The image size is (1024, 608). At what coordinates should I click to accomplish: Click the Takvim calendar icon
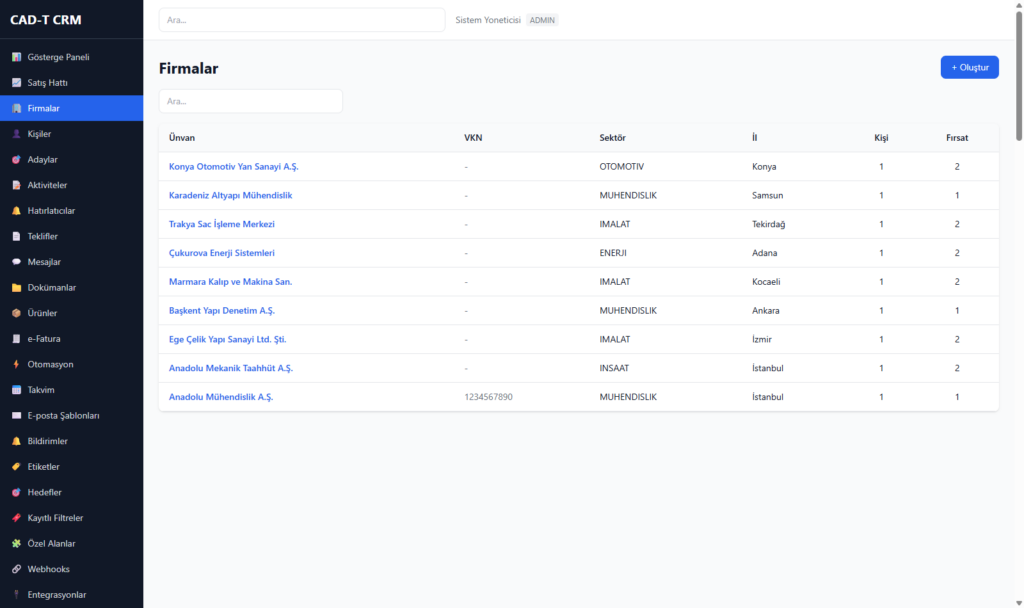(16, 390)
